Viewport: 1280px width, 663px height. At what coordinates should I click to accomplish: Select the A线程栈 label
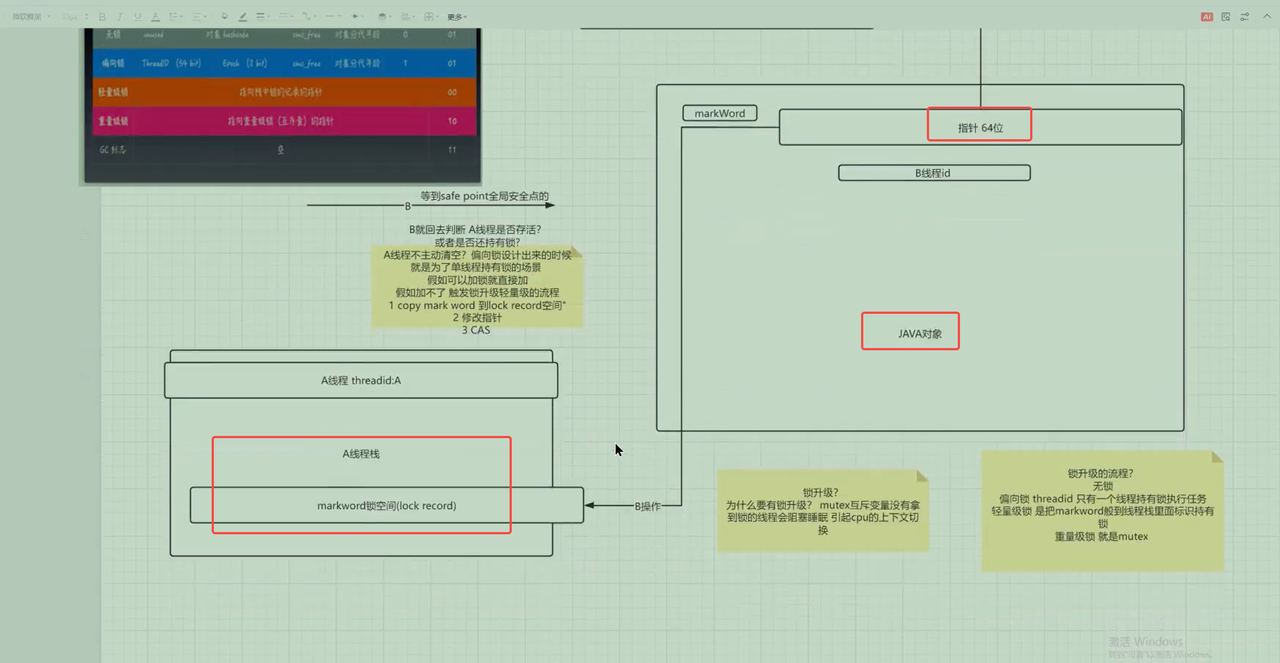pos(361,454)
